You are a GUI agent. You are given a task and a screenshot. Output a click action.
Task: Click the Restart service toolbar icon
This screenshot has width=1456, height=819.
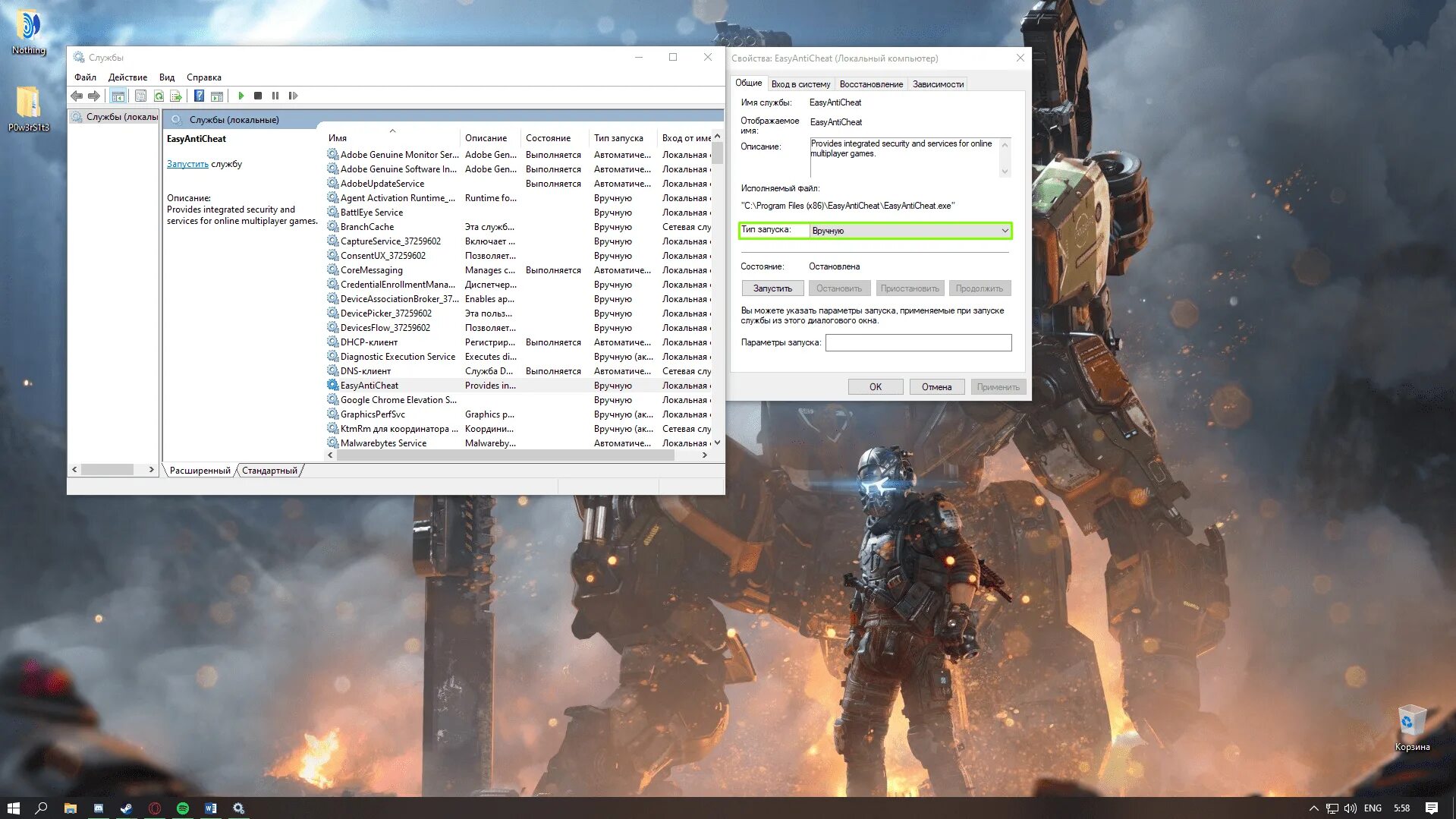[293, 96]
